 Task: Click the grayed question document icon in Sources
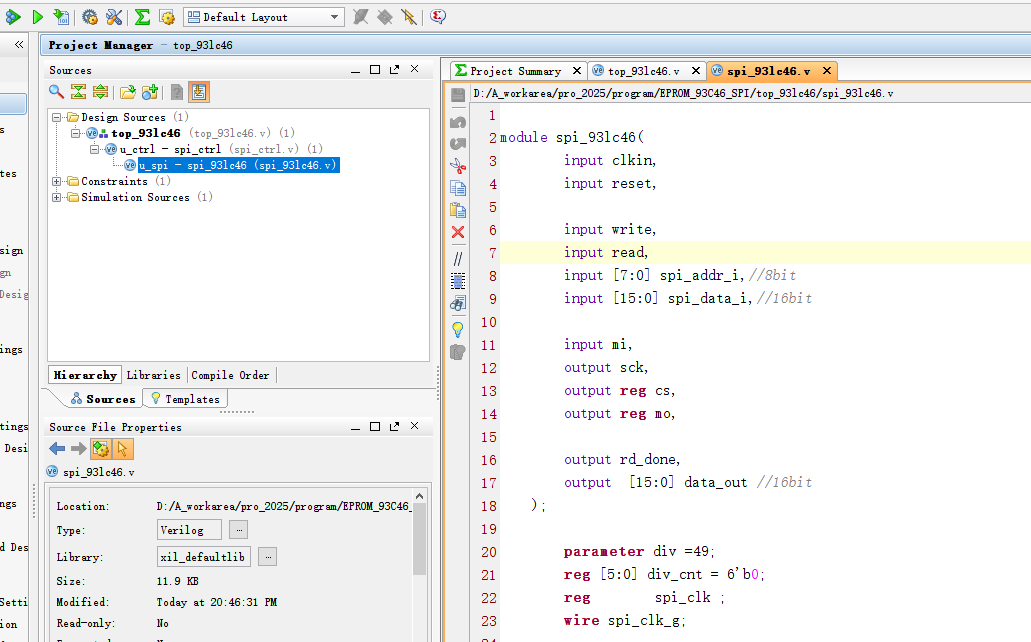pos(177,92)
